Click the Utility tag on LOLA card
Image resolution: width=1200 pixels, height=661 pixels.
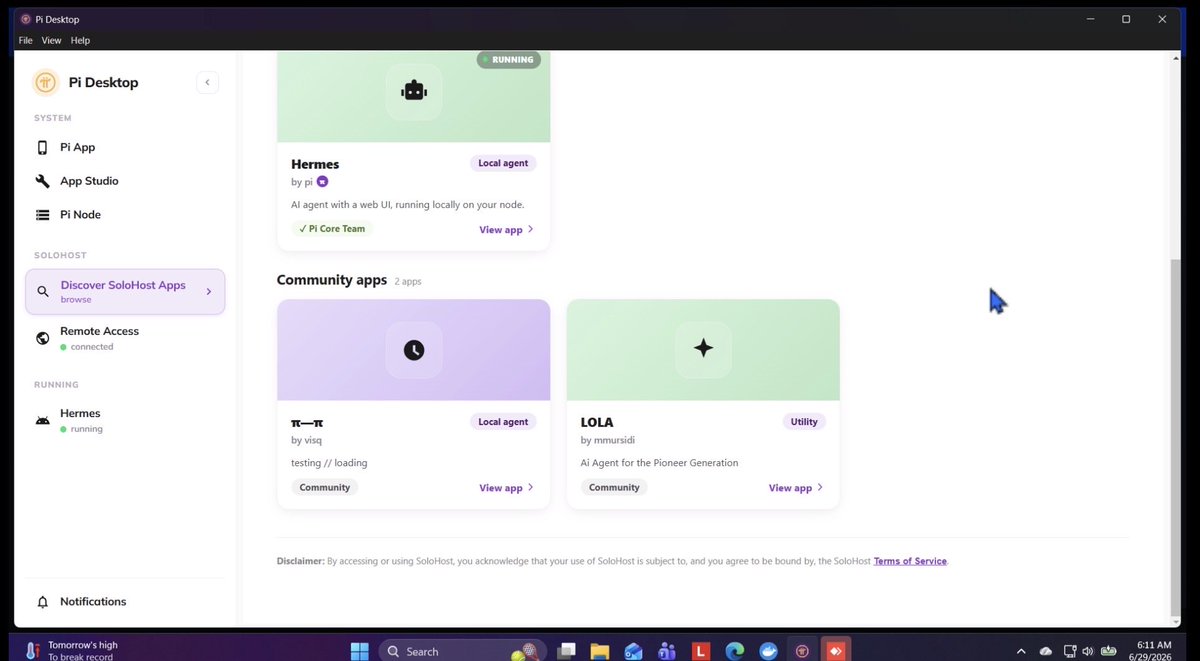[804, 422]
